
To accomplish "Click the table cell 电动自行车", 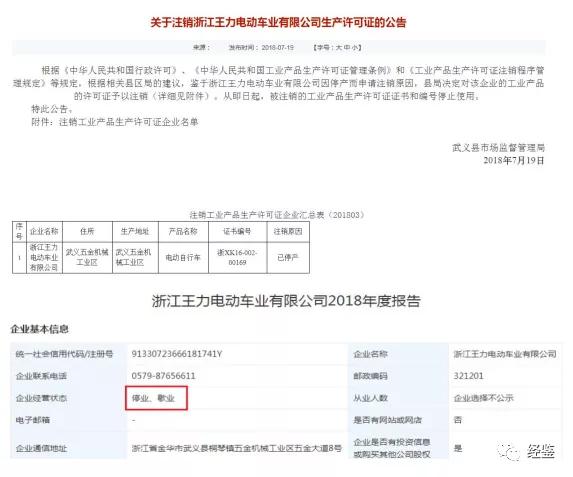I will click(183, 258).
